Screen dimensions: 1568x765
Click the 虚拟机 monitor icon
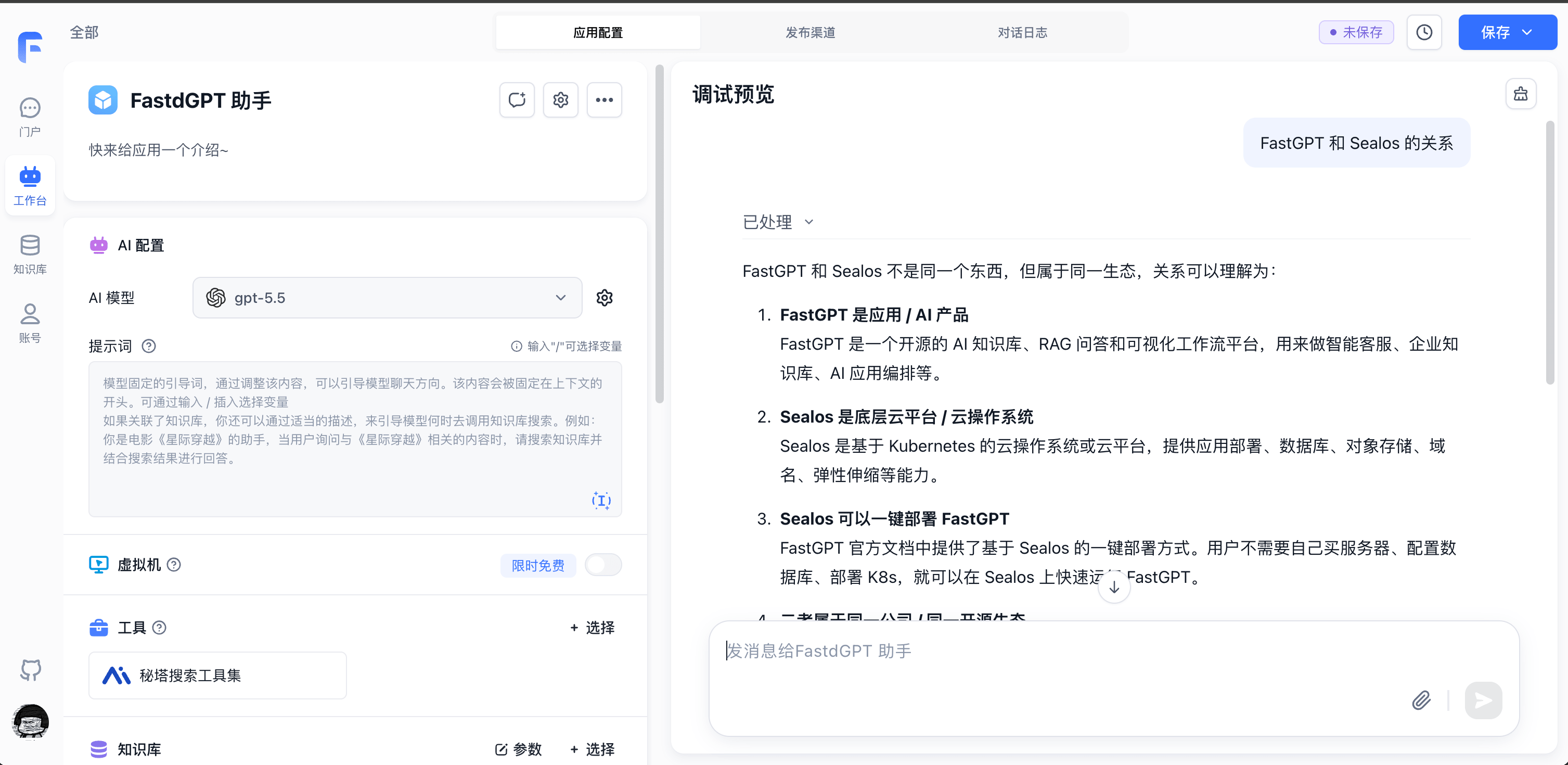[x=99, y=565]
